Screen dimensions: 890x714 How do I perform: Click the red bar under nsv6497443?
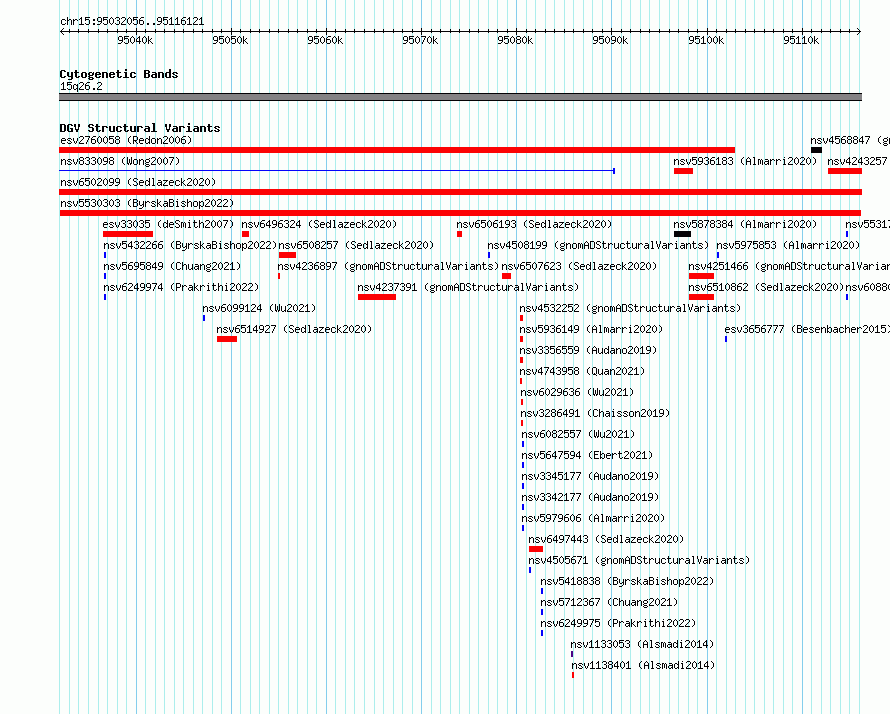[536, 549]
